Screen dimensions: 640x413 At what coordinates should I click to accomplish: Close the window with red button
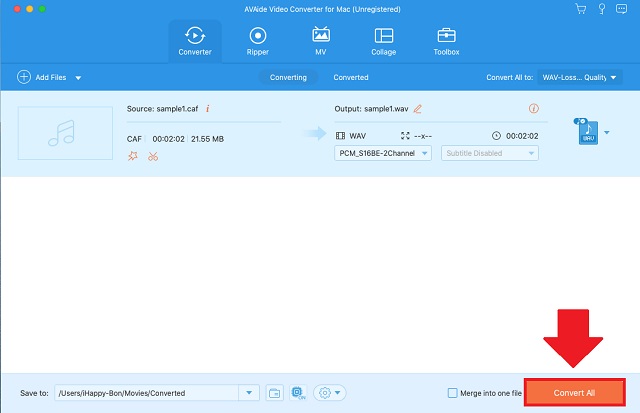[x=17, y=9]
